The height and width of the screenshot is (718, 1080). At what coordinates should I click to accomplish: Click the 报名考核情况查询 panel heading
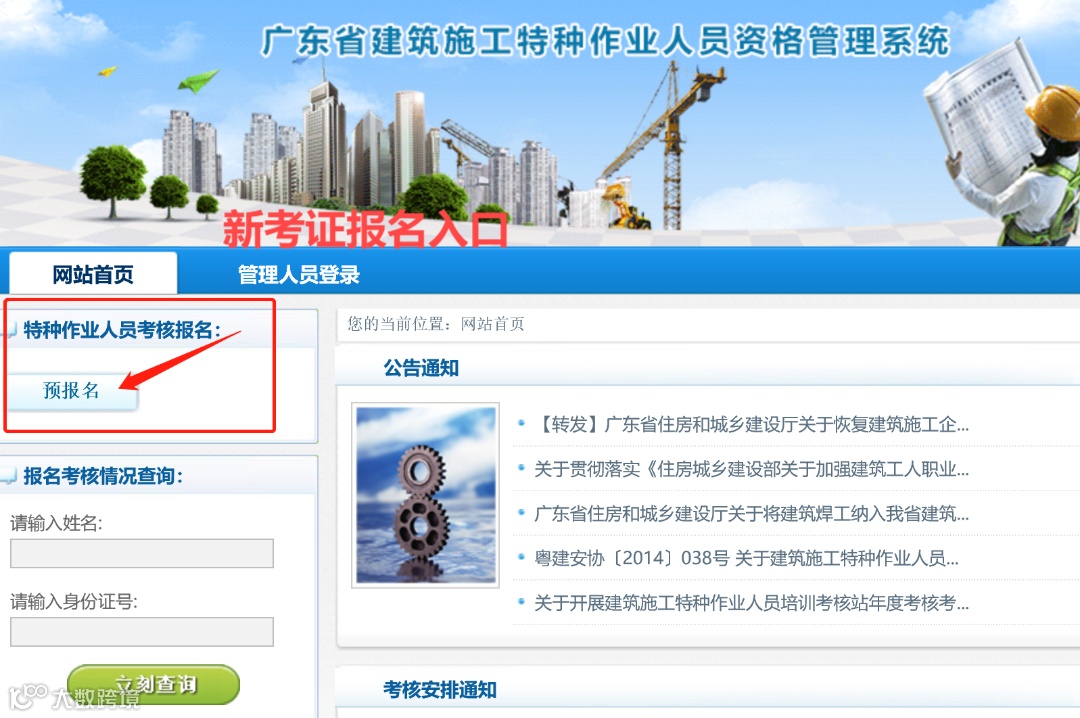pos(103,476)
